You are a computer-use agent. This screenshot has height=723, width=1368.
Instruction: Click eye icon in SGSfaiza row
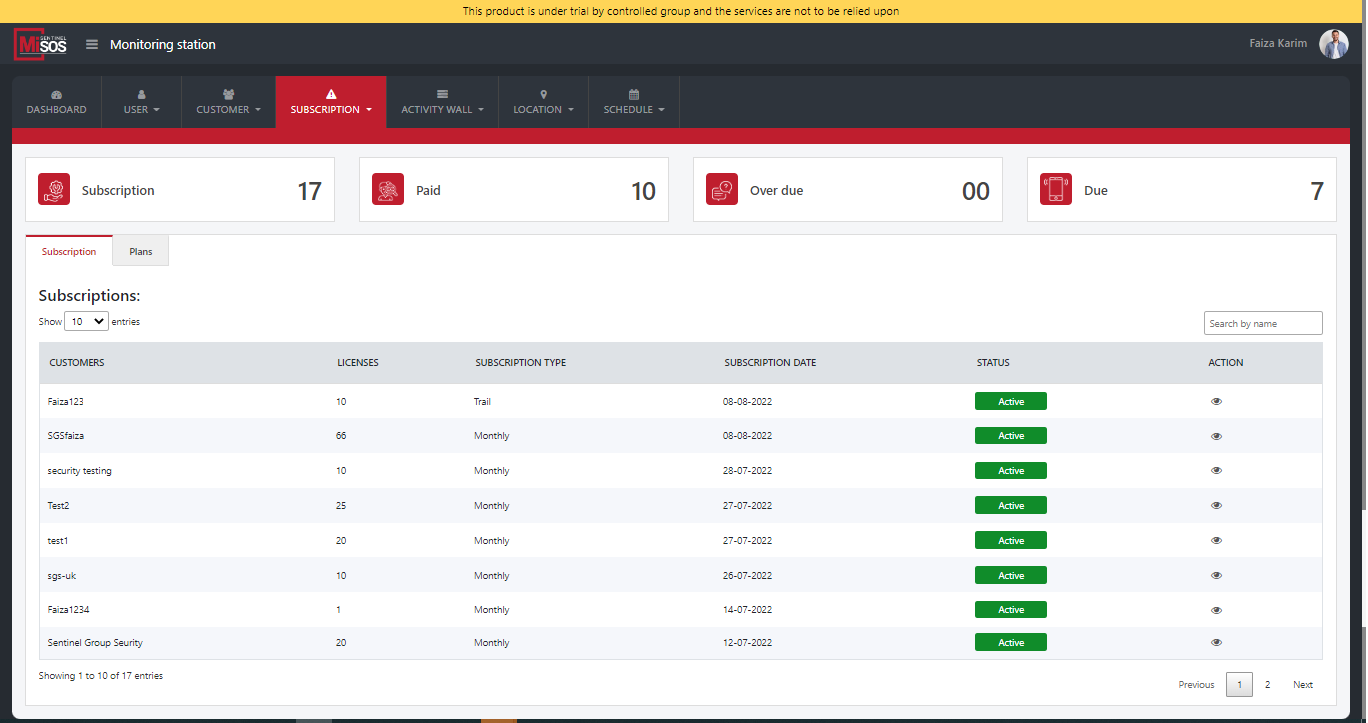tap(1216, 436)
